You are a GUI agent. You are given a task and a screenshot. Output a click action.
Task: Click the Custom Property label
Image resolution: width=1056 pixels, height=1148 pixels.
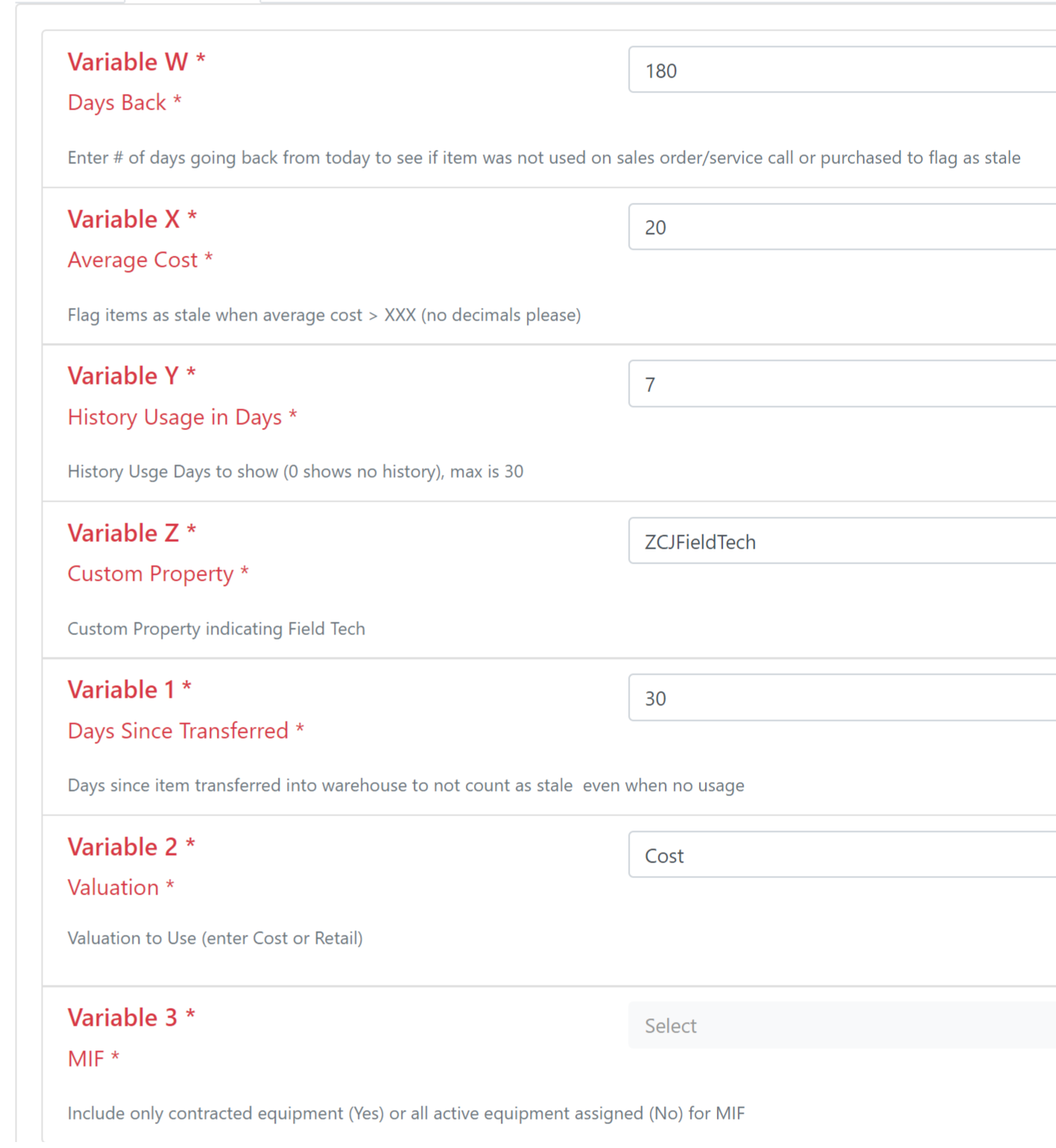158,574
